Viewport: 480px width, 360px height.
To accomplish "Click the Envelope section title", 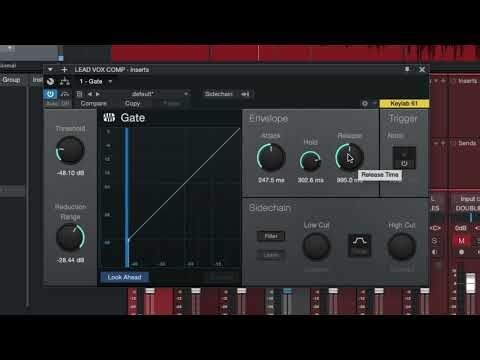I will point(268,118).
